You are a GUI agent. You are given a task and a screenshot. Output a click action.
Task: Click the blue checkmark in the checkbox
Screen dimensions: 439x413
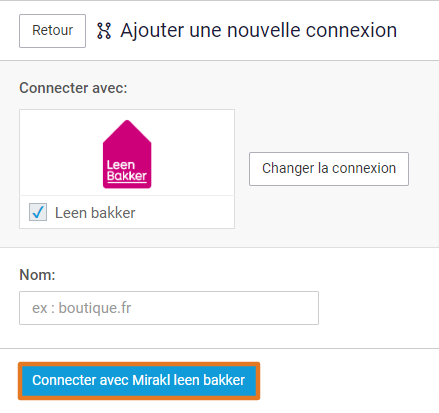[38, 212]
